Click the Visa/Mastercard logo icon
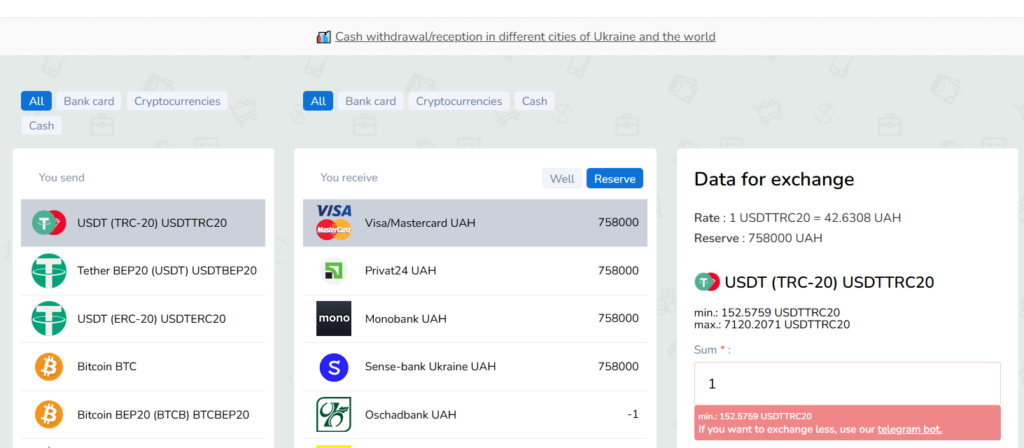Viewport: 1024px width, 448px height. (x=334, y=223)
